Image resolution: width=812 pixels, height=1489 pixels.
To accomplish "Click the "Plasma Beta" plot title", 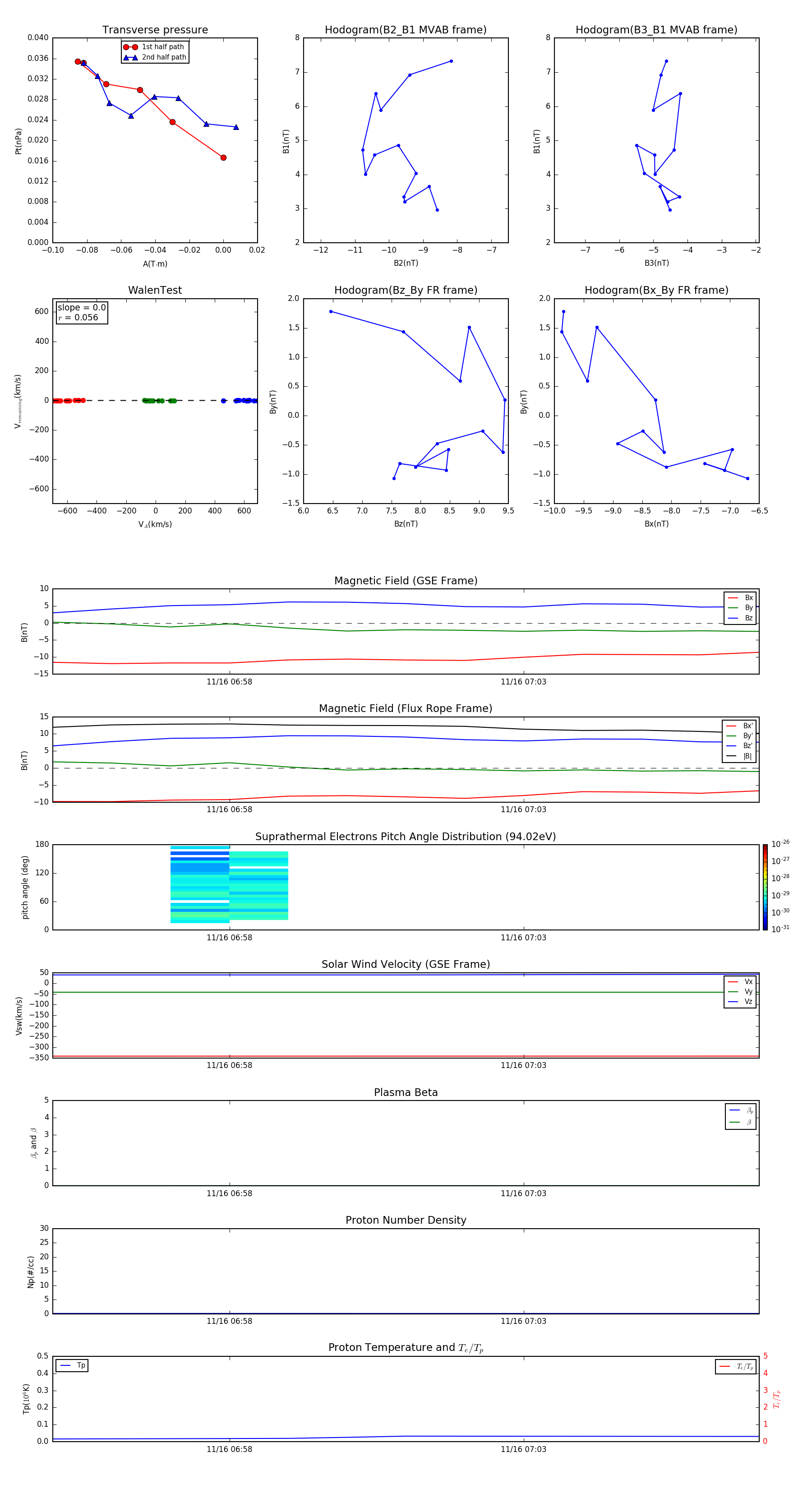I will 406,1093.
